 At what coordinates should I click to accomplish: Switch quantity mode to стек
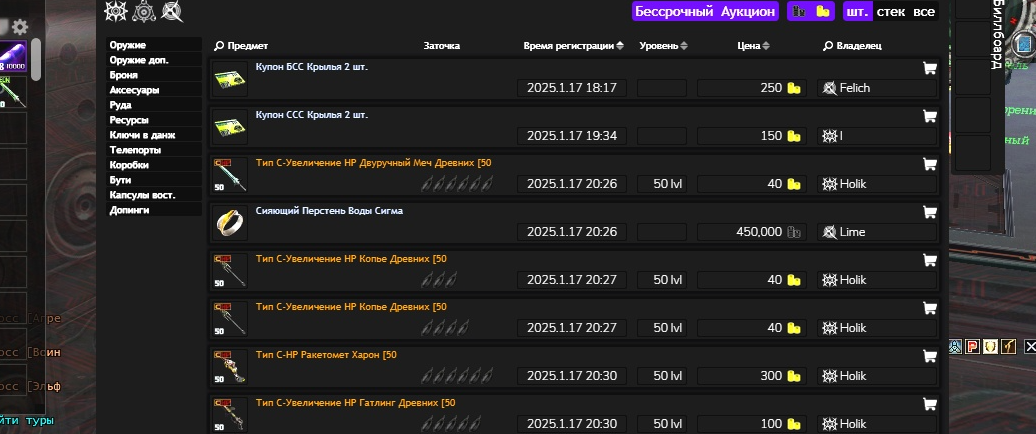[891, 11]
